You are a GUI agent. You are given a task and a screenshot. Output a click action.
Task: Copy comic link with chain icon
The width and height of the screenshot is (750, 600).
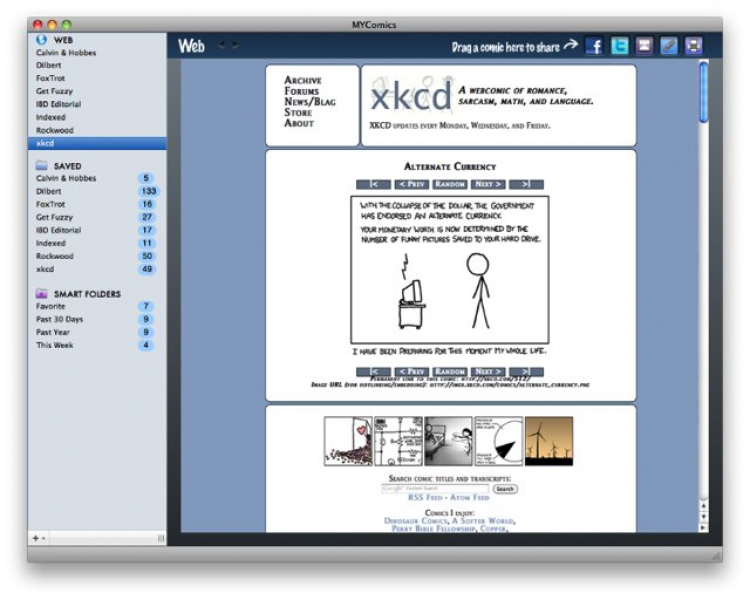point(669,46)
